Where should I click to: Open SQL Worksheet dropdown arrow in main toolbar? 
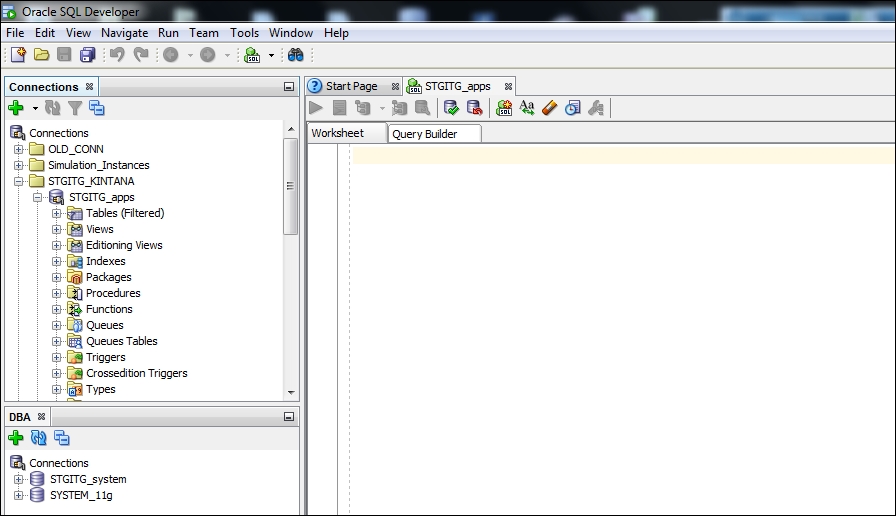(x=271, y=55)
